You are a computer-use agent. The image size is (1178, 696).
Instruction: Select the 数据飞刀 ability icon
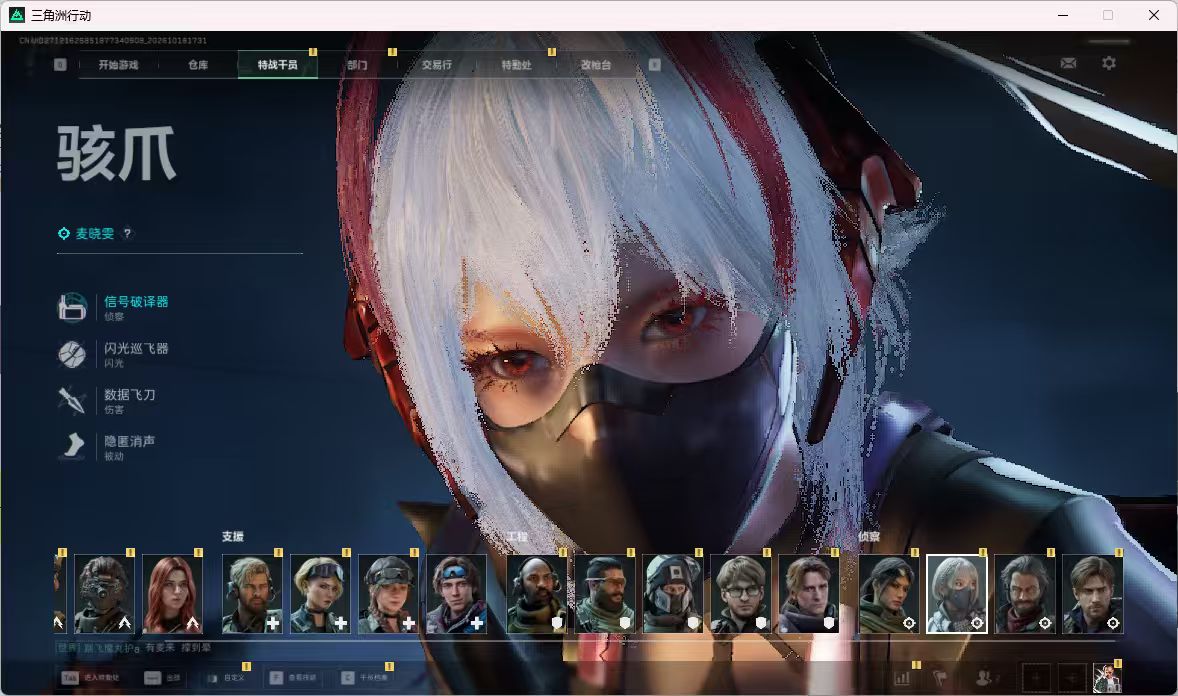tap(72, 401)
